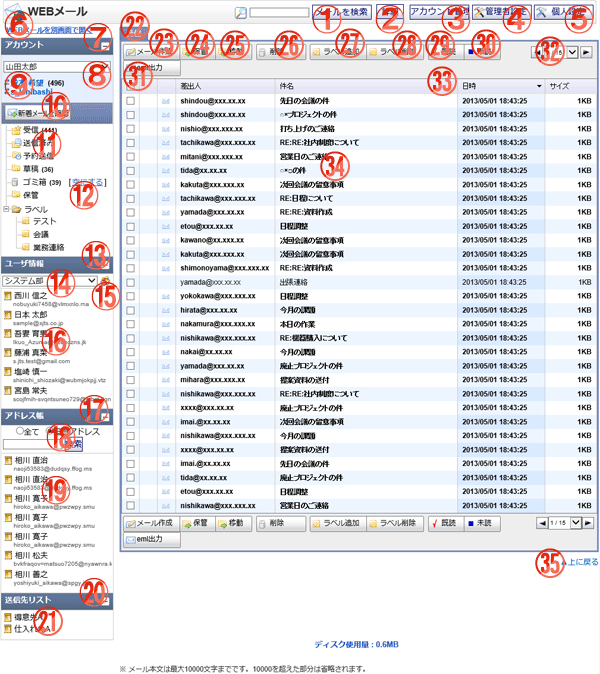600x674 pixels.
Task: Click the contact icon beside 藤浦 真梨
Action: pyautogui.click(x=7, y=352)
